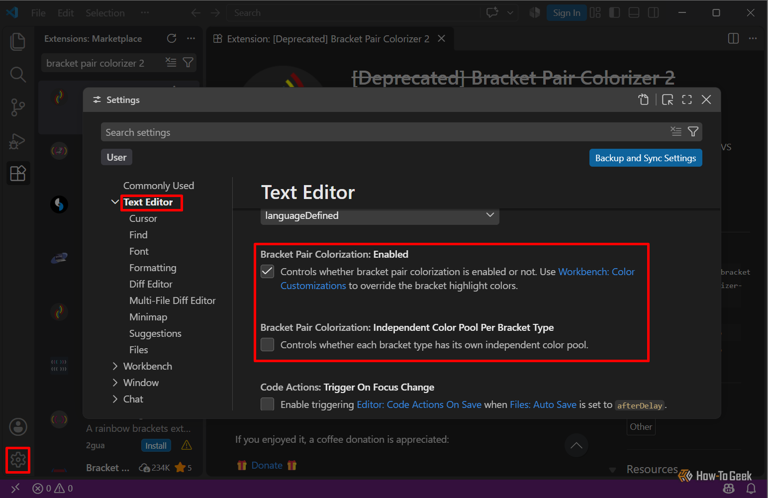Open editor more actions menu
This screenshot has width=768, height=498.
tap(753, 38)
